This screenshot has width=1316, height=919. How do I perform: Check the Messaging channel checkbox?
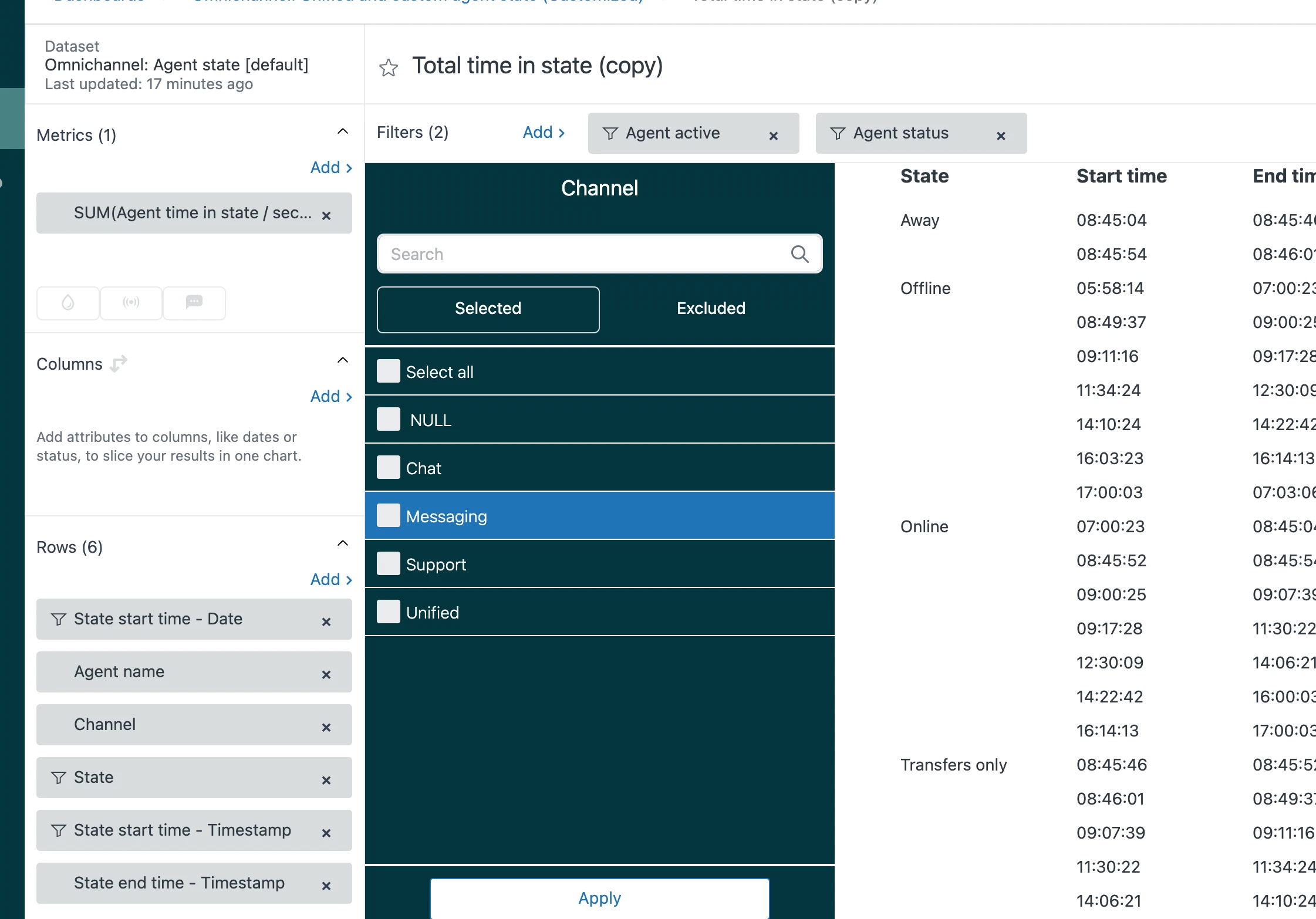pyautogui.click(x=389, y=516)
